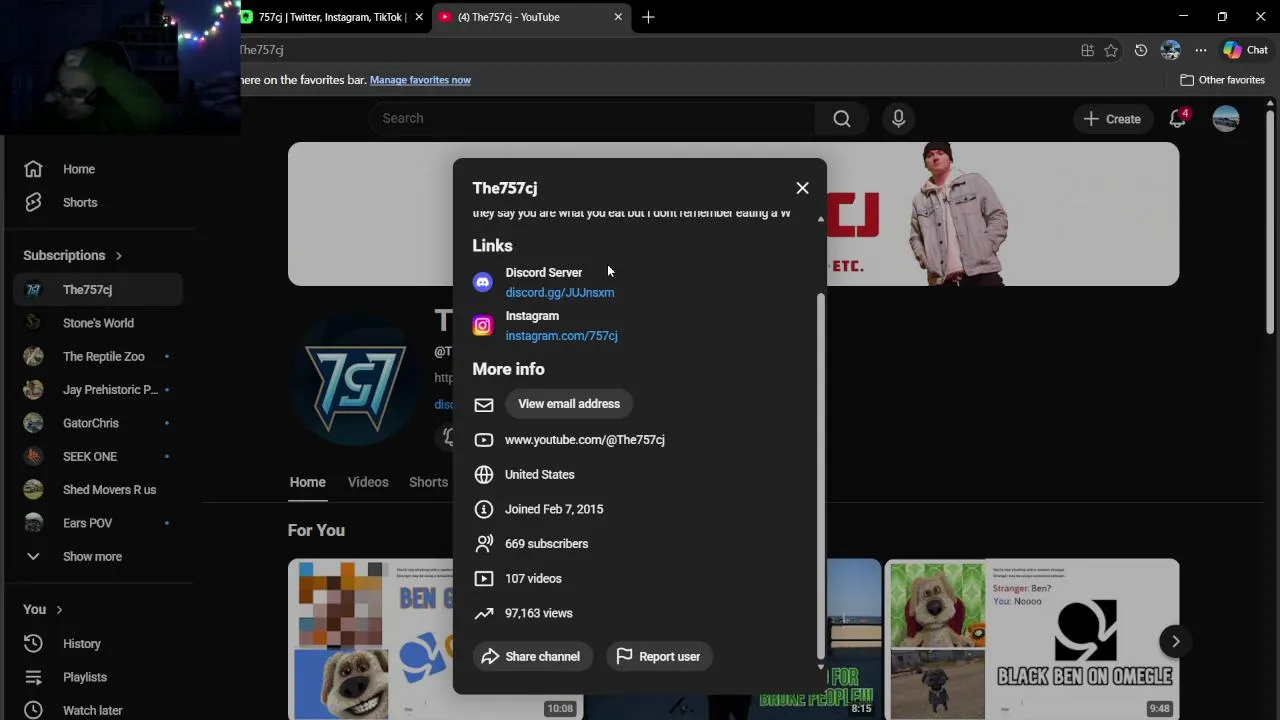Open History in sidebar
Screen dimensions: 1280x720
98,644
